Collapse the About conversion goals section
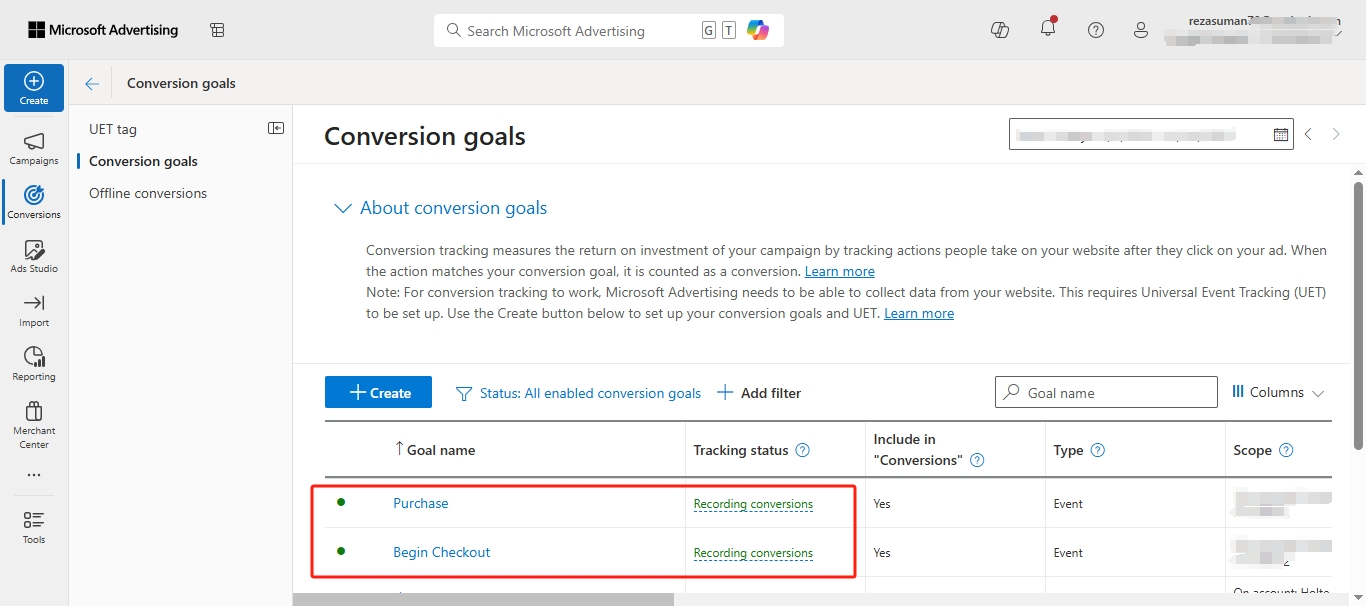This screenshot has width=1366, height=606. tap(343, 208)
